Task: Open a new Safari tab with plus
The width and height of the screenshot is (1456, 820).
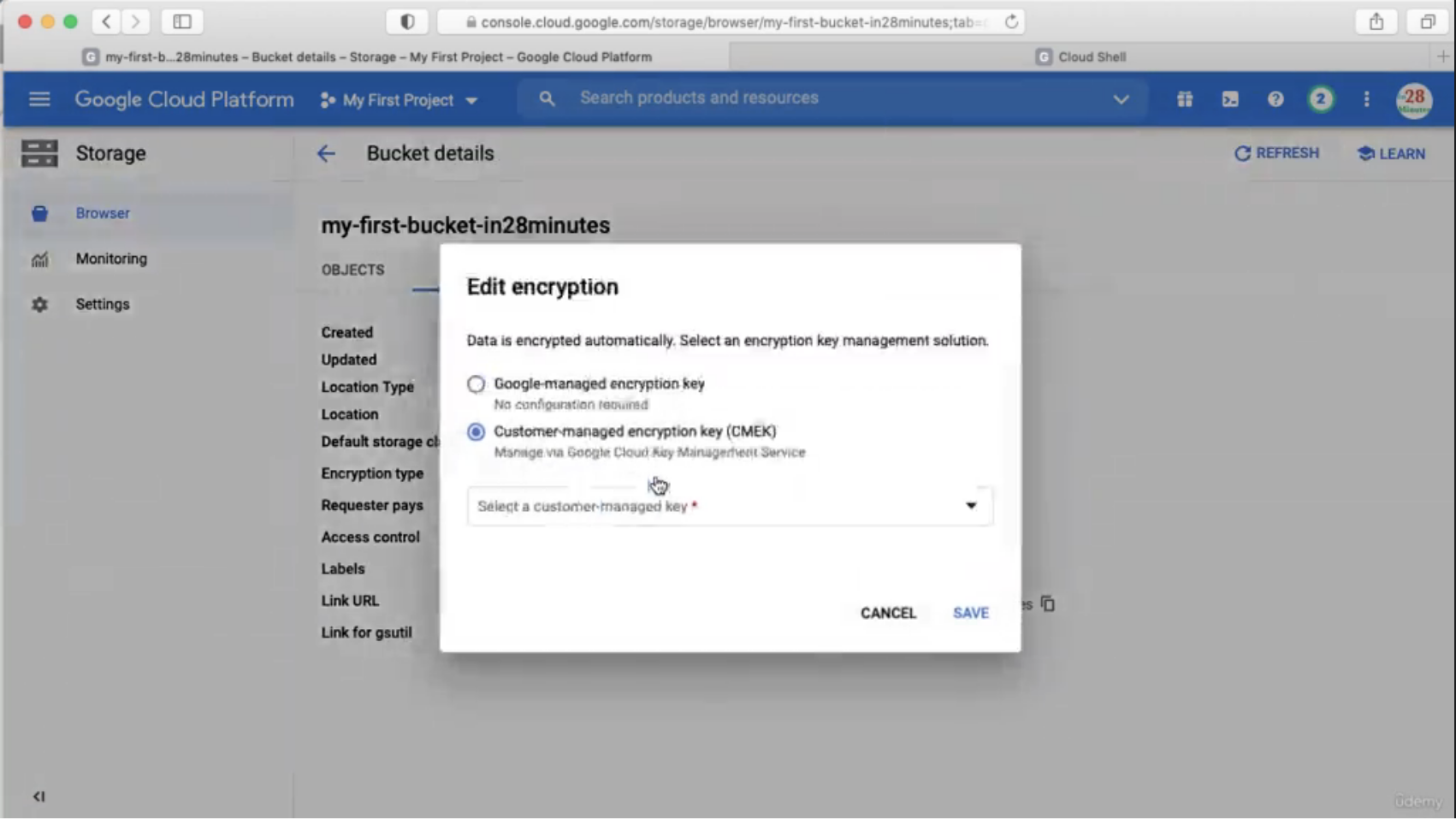Action: coord(1442,56)
